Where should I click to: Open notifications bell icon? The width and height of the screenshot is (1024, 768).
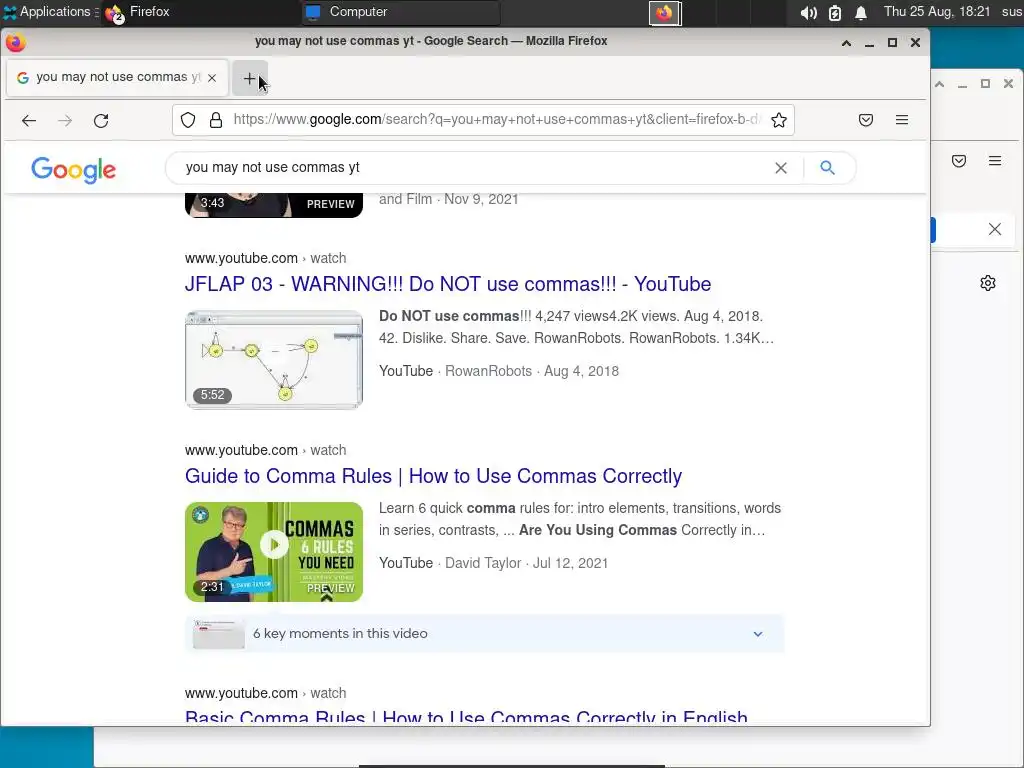click(861, 12)
